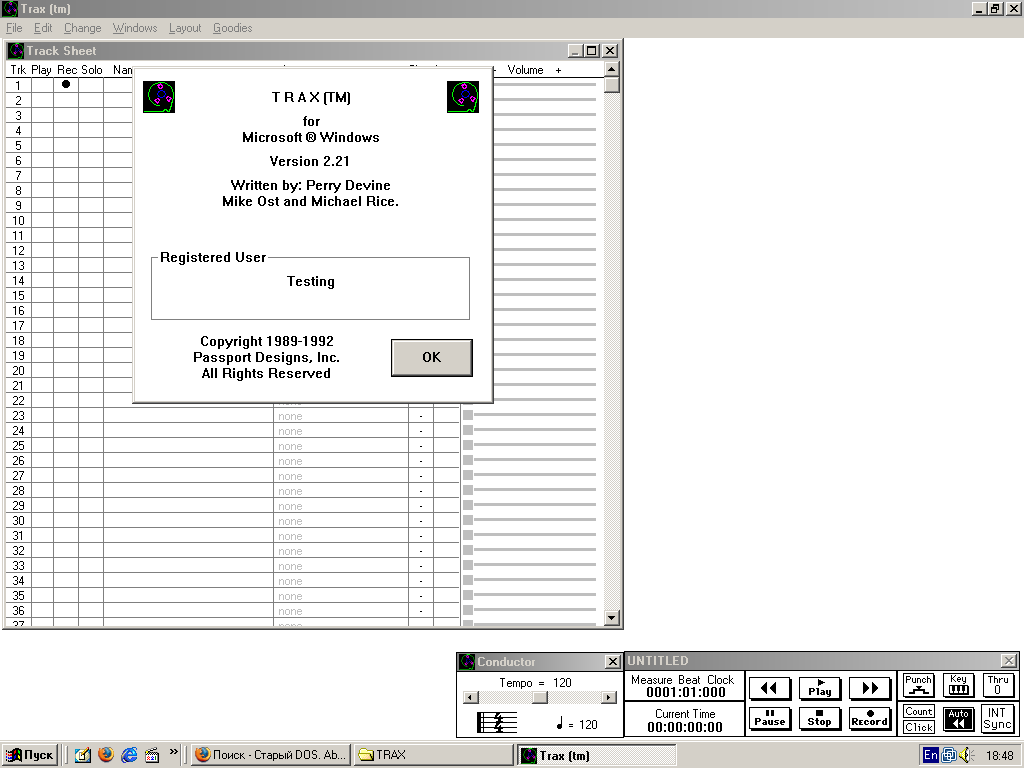Toggle the Punch recording option
The width and height of the screenshot is (1024, 768).
918,685
